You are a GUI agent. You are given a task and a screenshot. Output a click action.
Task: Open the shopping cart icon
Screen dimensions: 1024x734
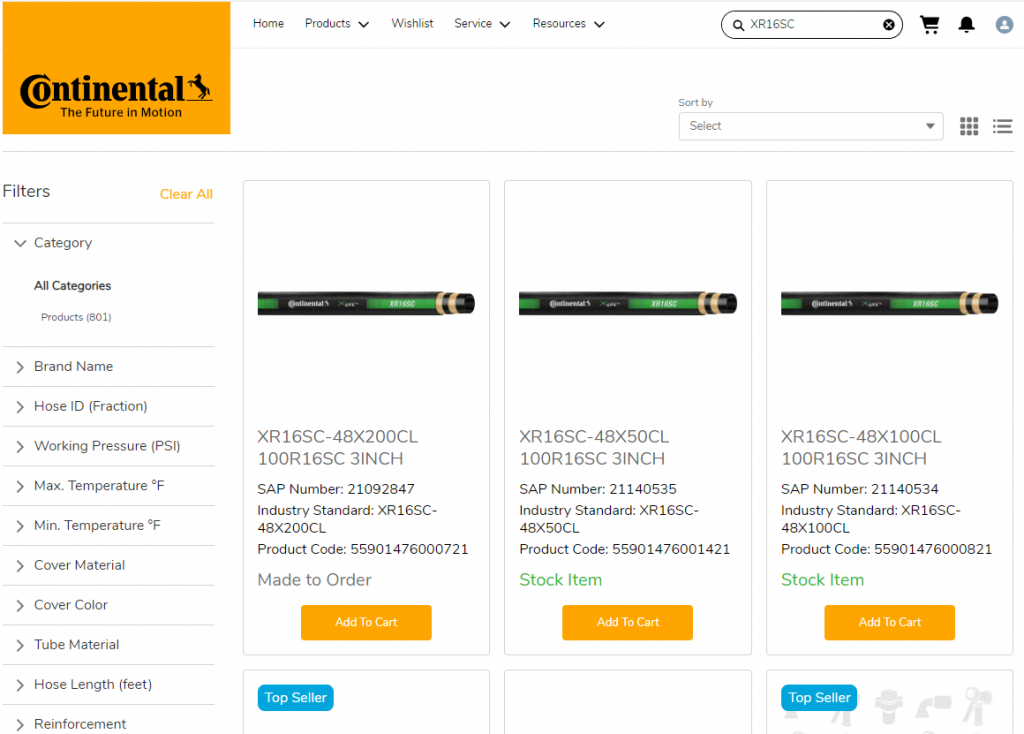930,25
